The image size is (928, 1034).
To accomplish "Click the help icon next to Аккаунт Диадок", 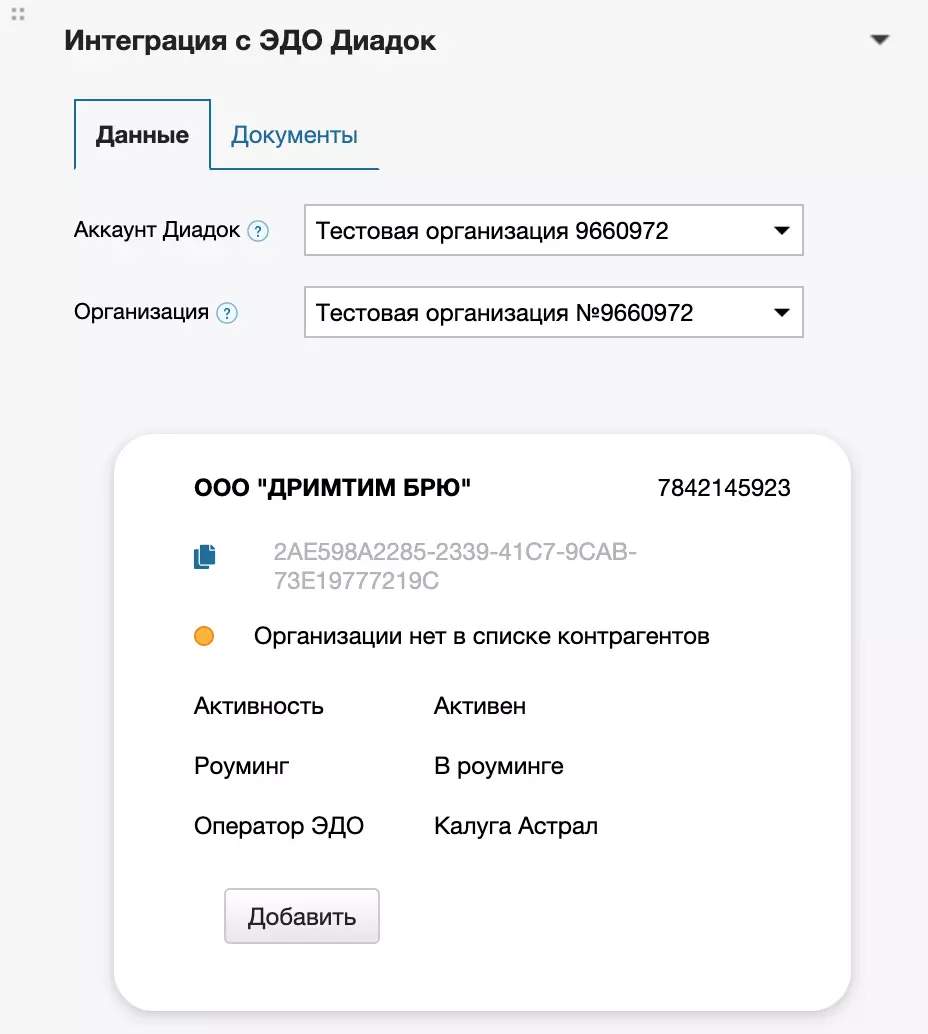I will [258, 232].
